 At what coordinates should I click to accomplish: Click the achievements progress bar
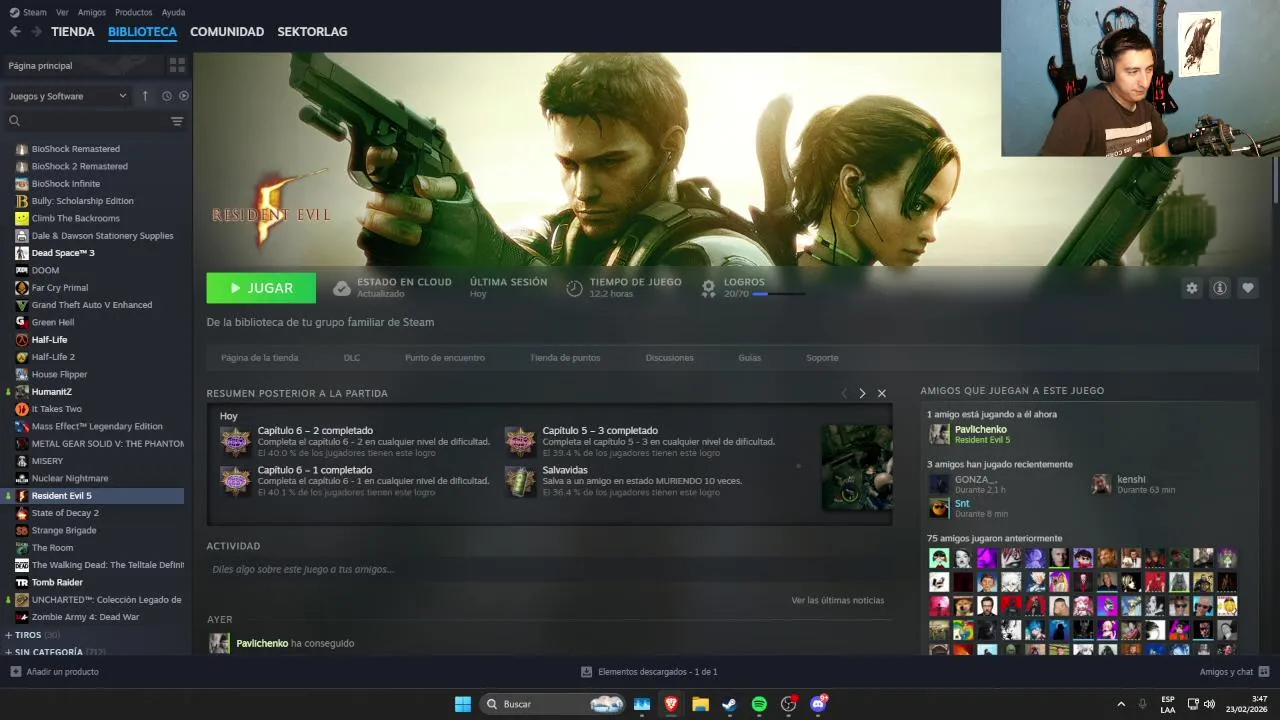pos(778,294)
